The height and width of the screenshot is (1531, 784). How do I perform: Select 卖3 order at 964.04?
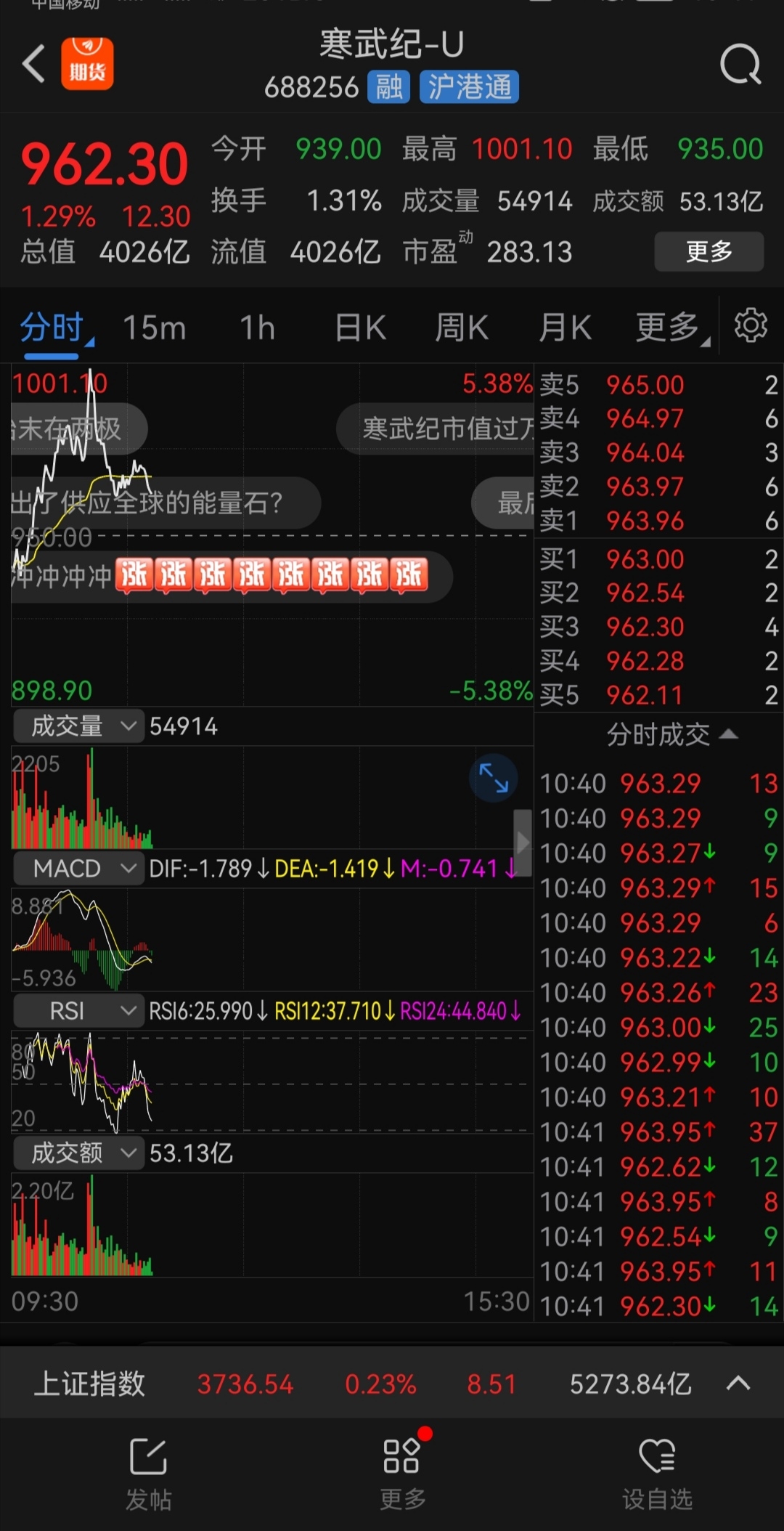[658, 452]
